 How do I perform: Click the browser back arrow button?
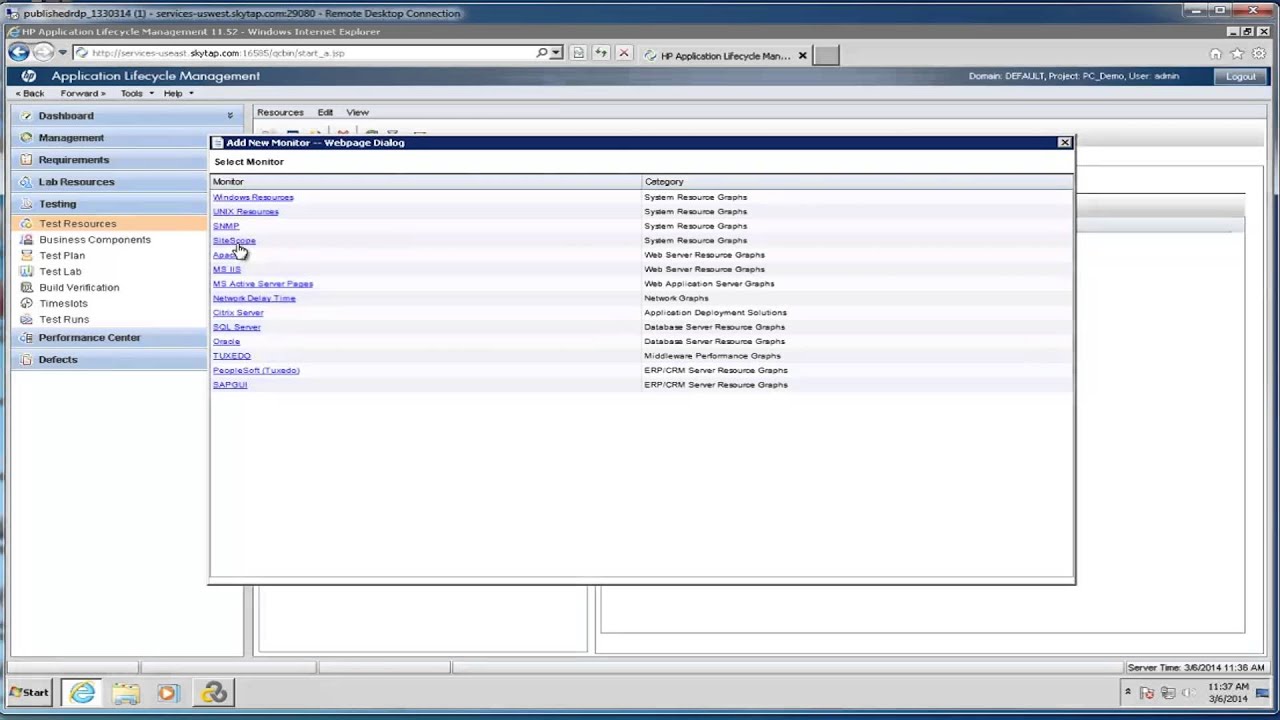[18, 53]
